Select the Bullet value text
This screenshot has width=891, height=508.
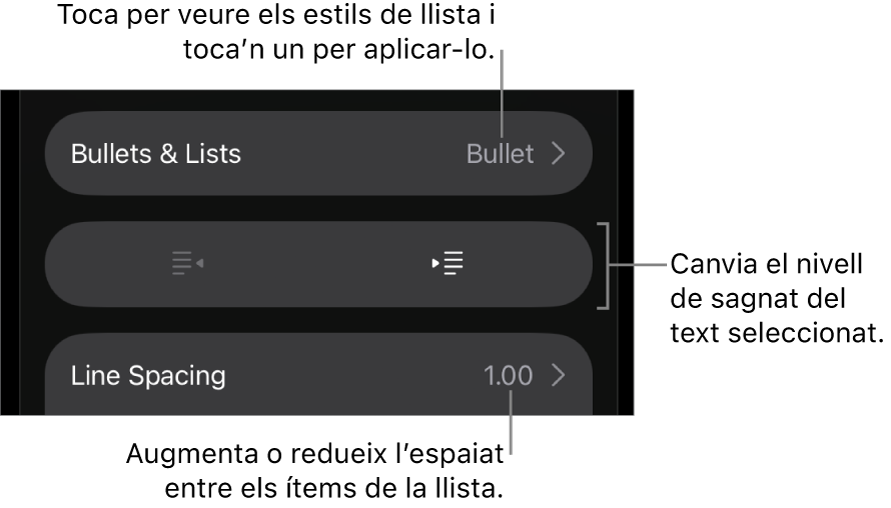coord(500,153)
